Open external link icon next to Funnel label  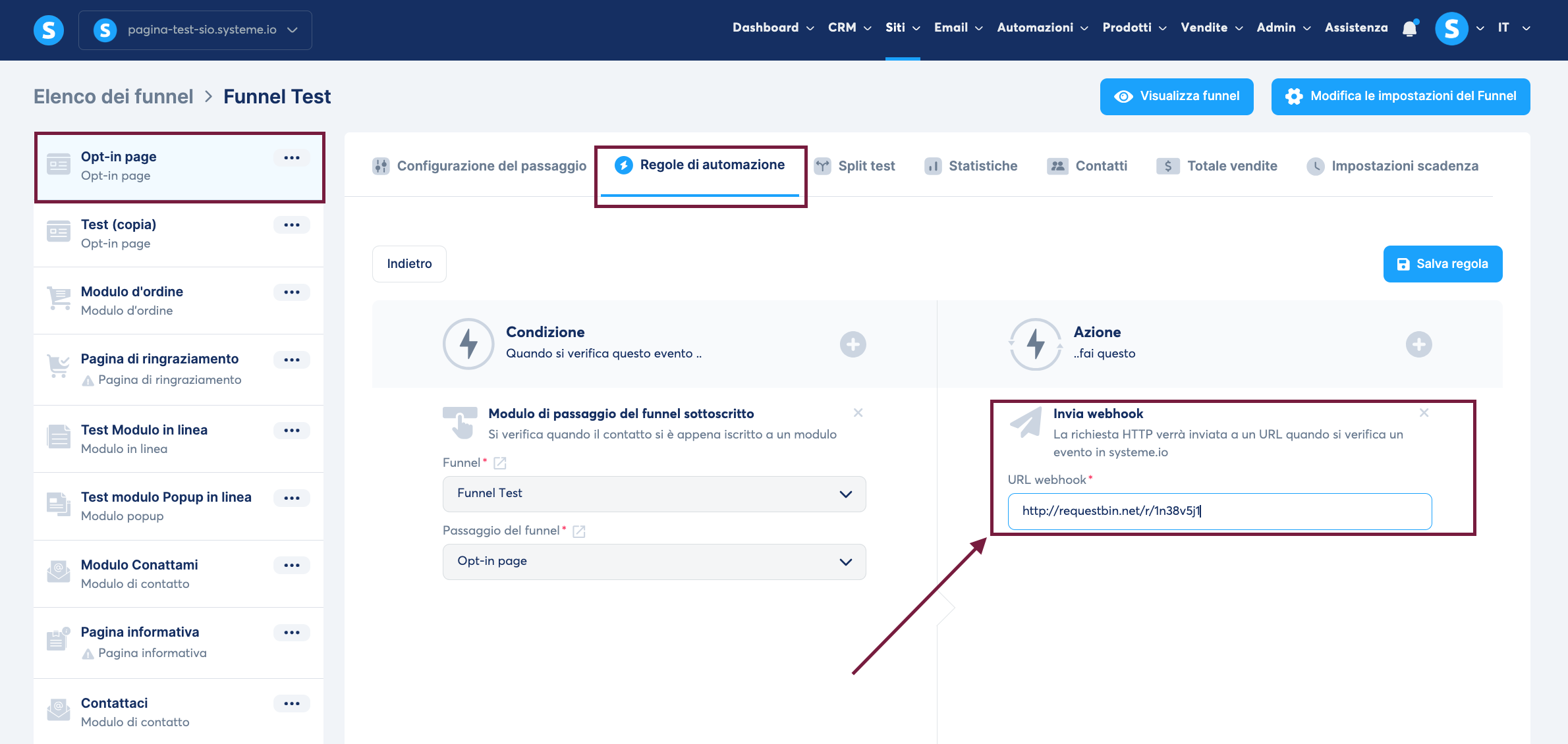pos(500,463)
